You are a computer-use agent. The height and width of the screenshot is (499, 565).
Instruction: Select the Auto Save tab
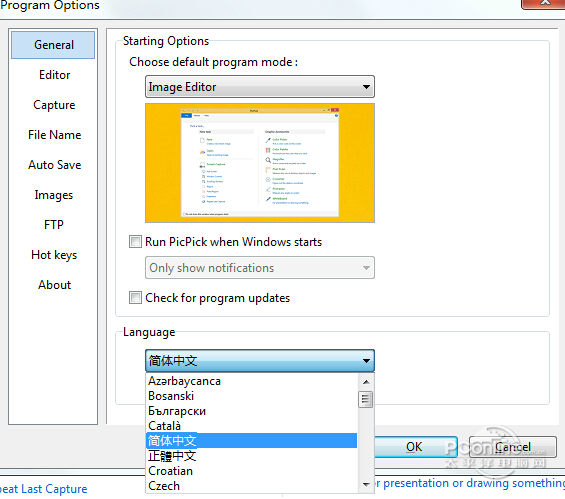tap(54, 165)
